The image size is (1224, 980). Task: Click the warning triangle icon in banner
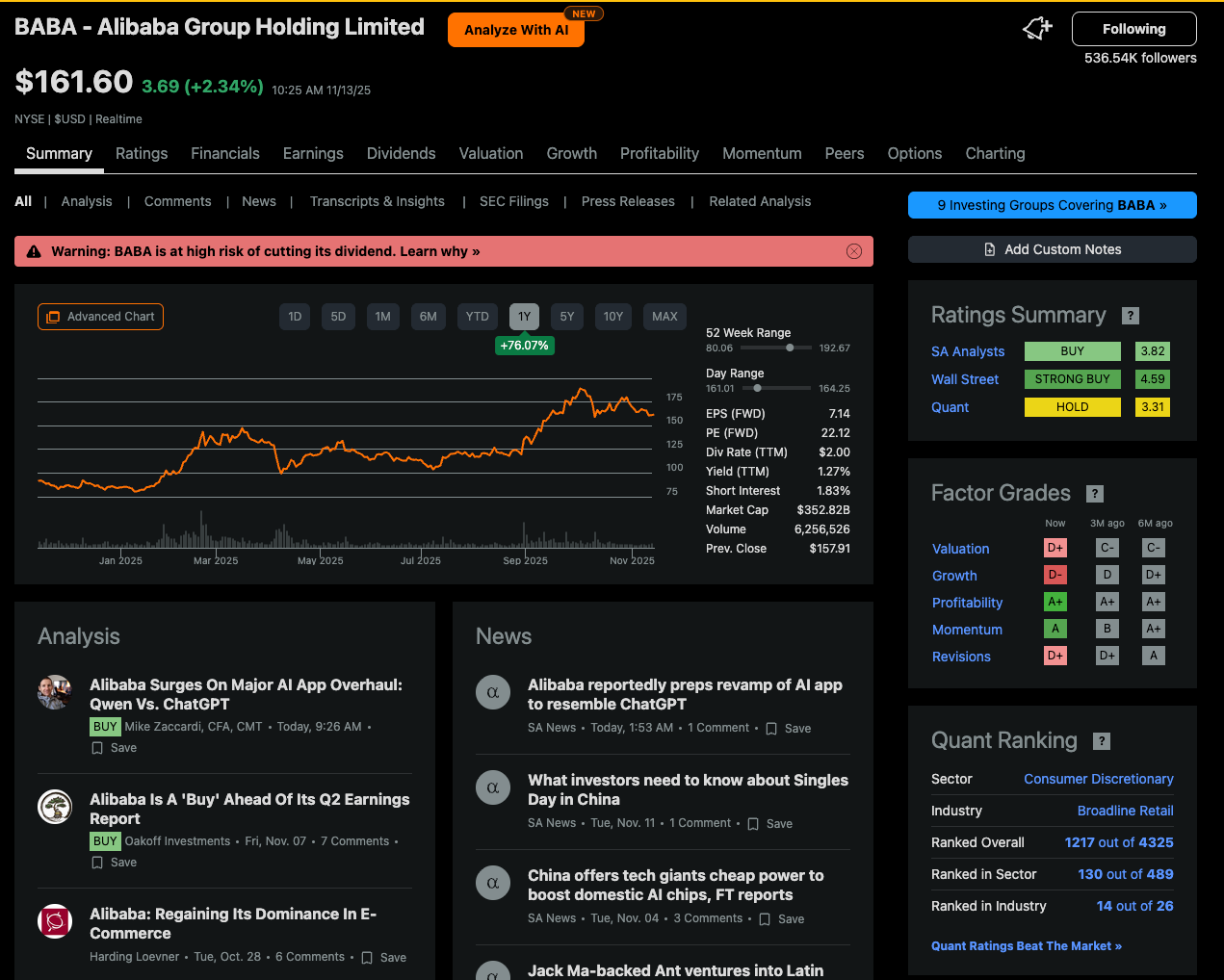point(34,251)
